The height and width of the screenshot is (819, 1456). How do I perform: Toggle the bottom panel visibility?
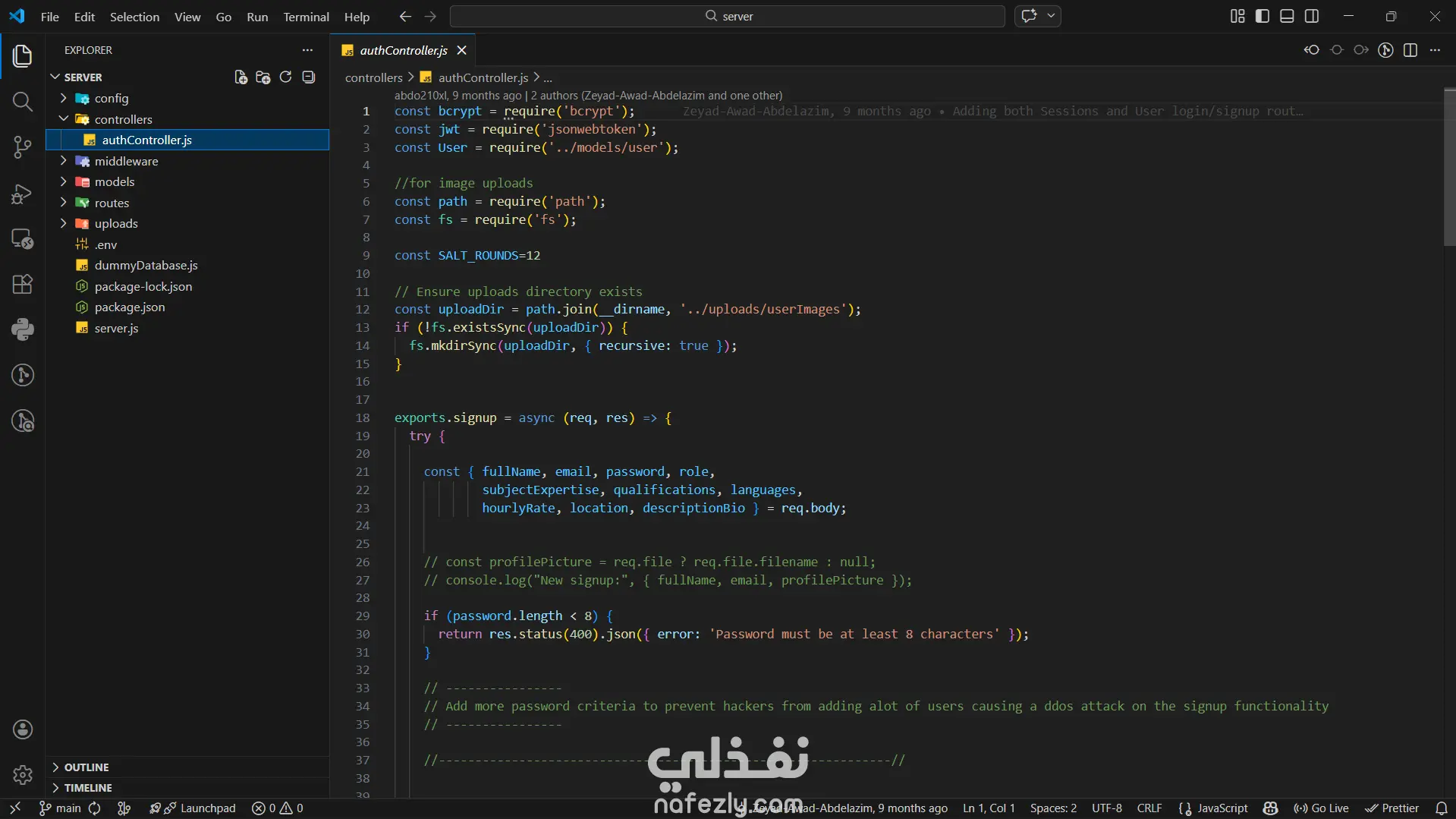1287,16
